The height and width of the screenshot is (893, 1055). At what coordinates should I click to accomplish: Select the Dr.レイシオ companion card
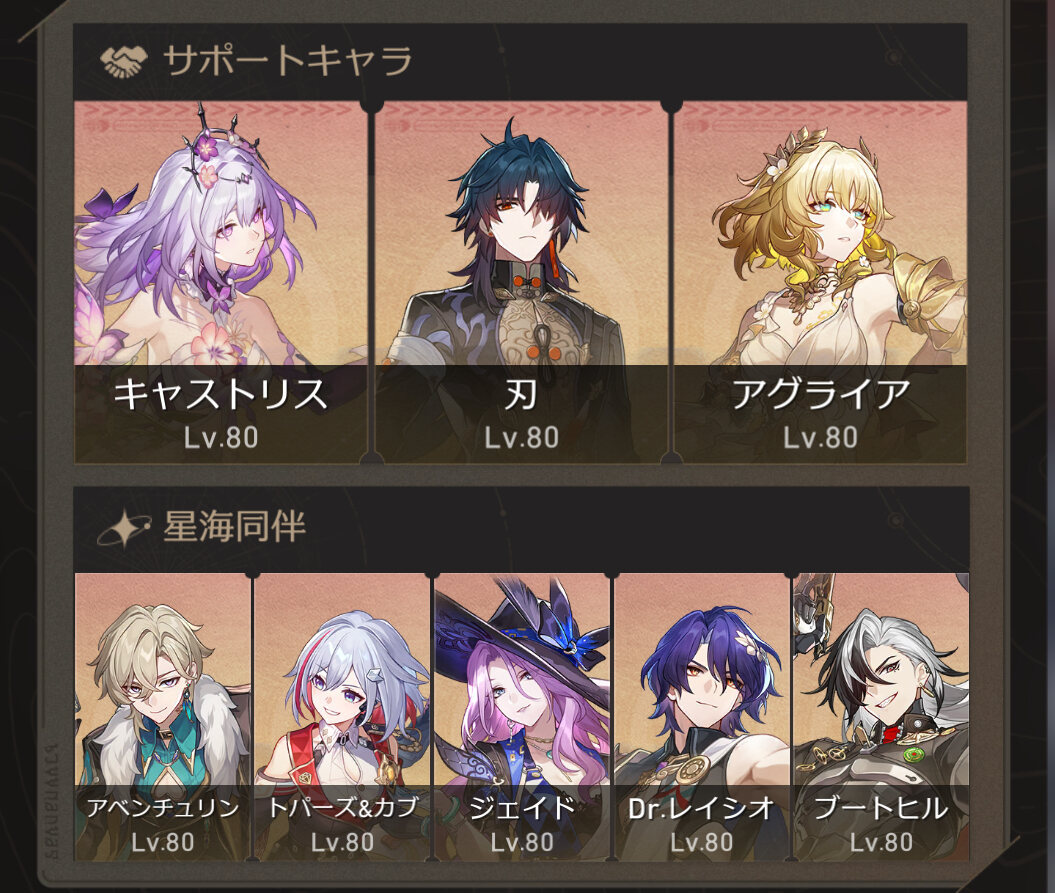(702, 717)
